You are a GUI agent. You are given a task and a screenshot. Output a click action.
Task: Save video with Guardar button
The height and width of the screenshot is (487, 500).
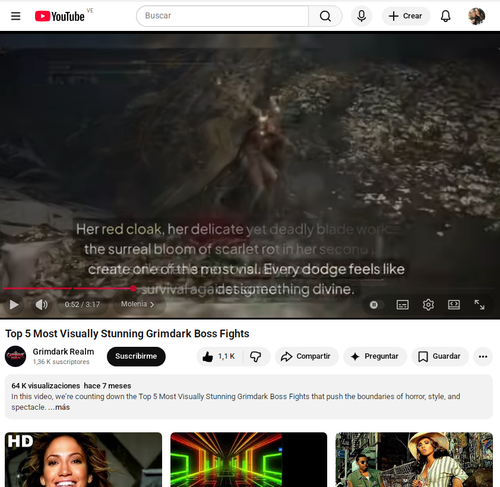click(x=440, y=356)
